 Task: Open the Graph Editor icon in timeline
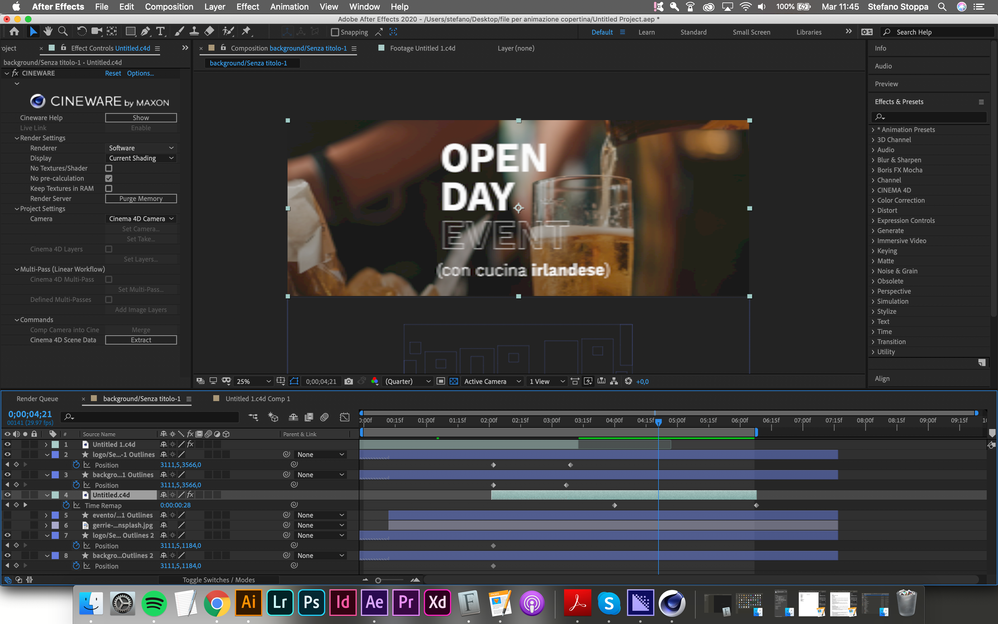345,418
